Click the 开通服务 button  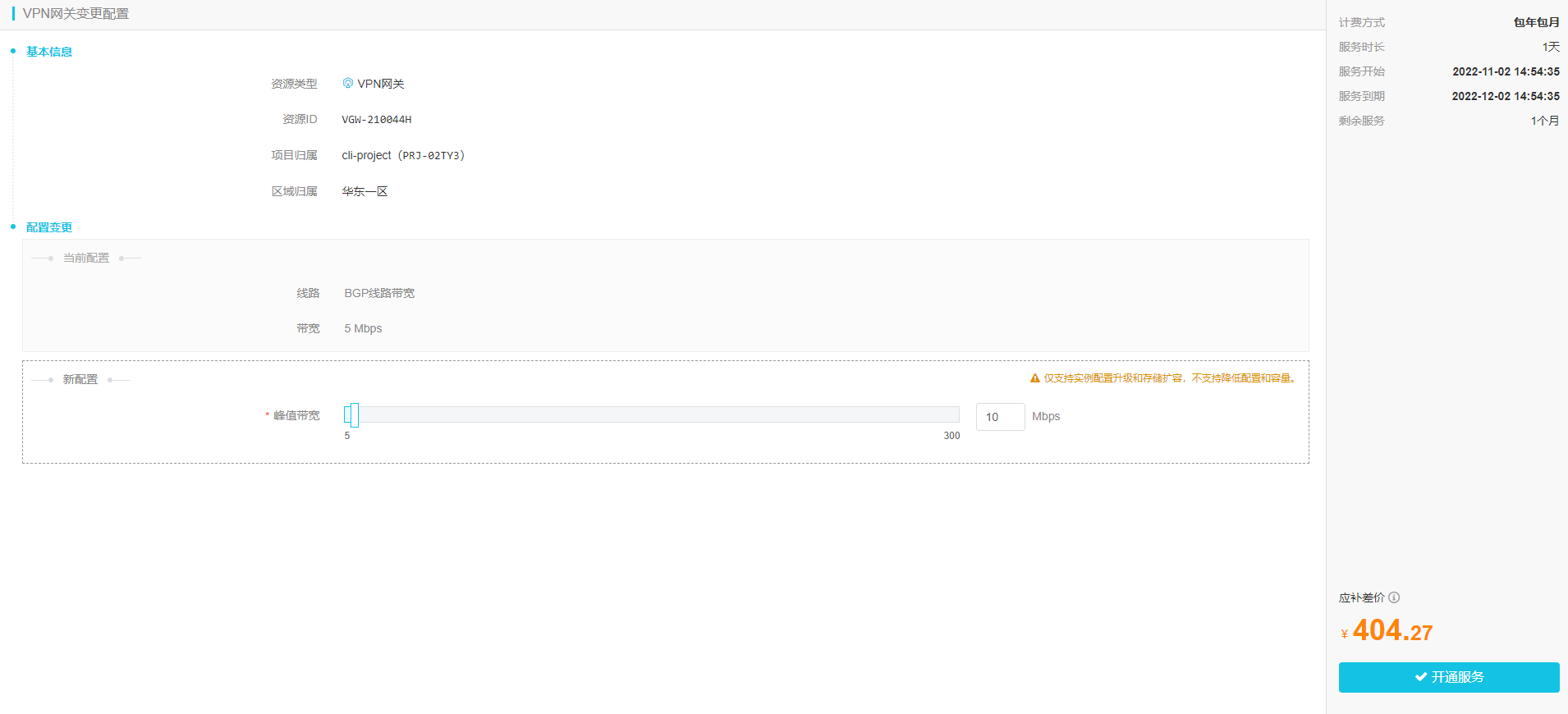point(1449,677)
